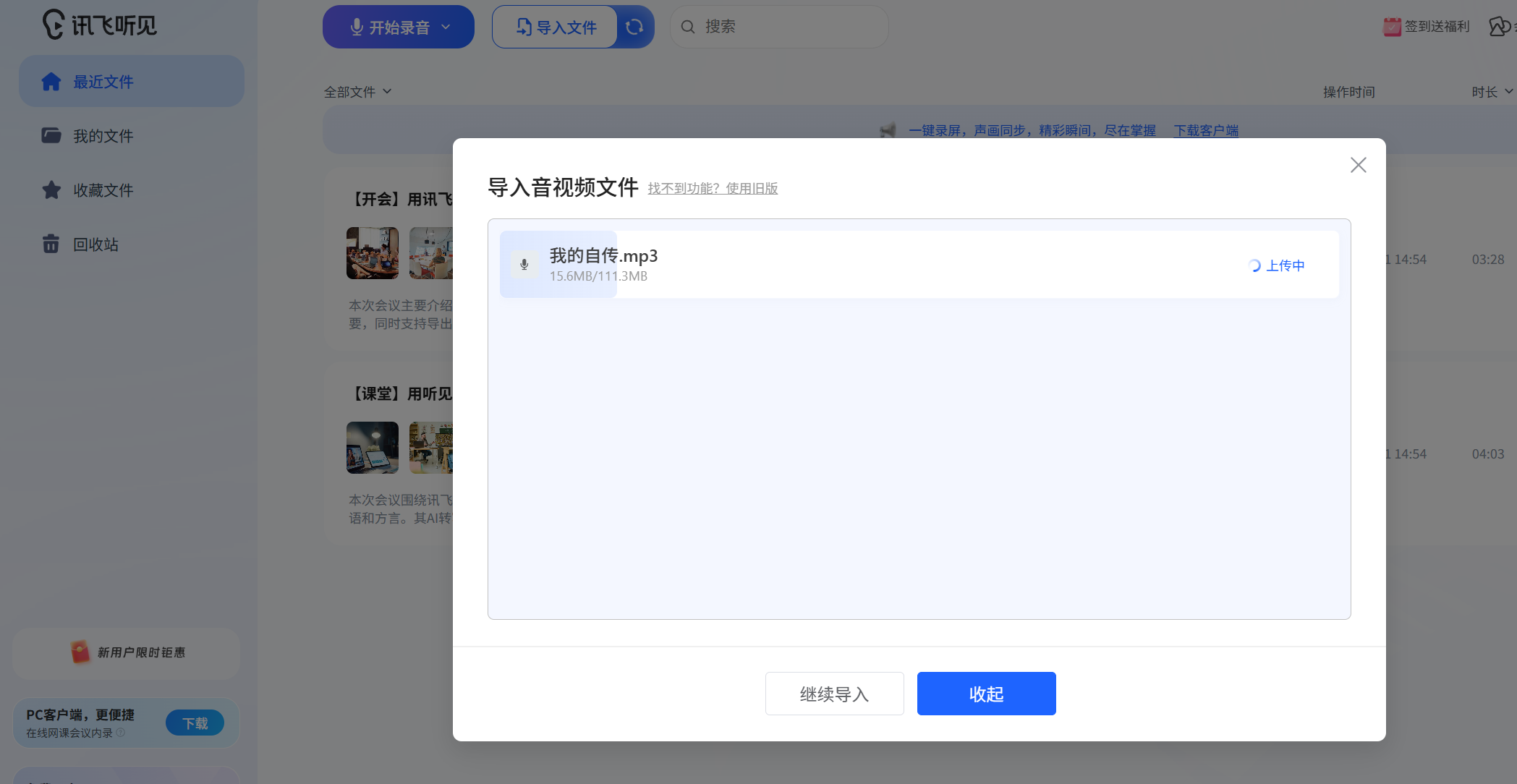Click the 继续导入 button

pyautogui.click(x=834, y=693)
